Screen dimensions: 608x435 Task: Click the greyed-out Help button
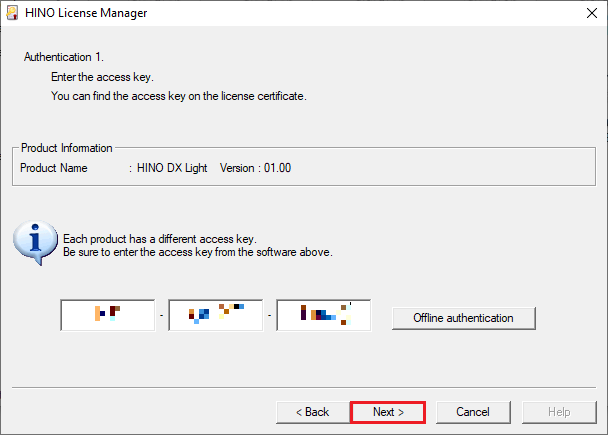click(x=559, y=412)
